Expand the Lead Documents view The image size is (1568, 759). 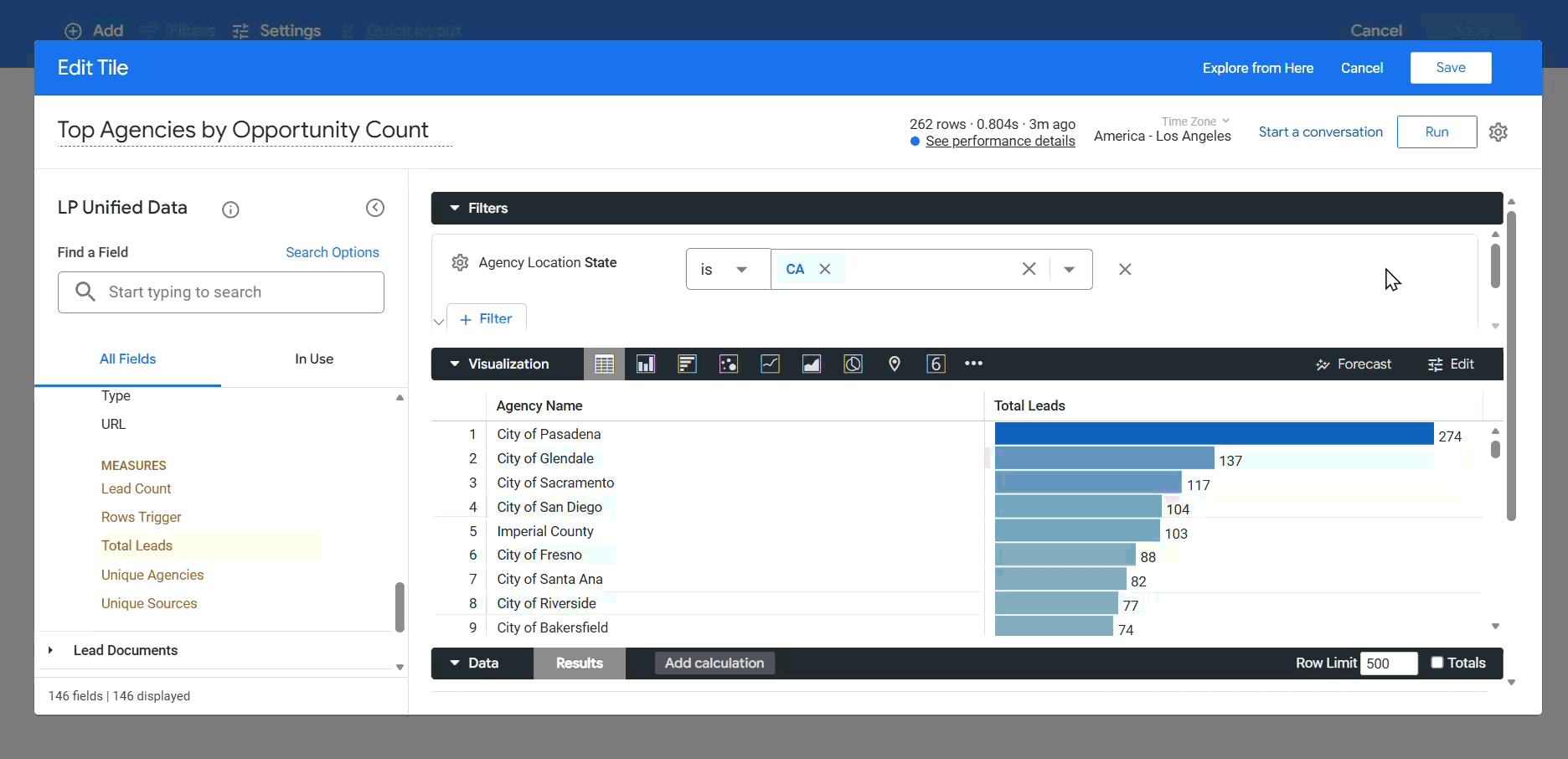click(x=50, y=650)
